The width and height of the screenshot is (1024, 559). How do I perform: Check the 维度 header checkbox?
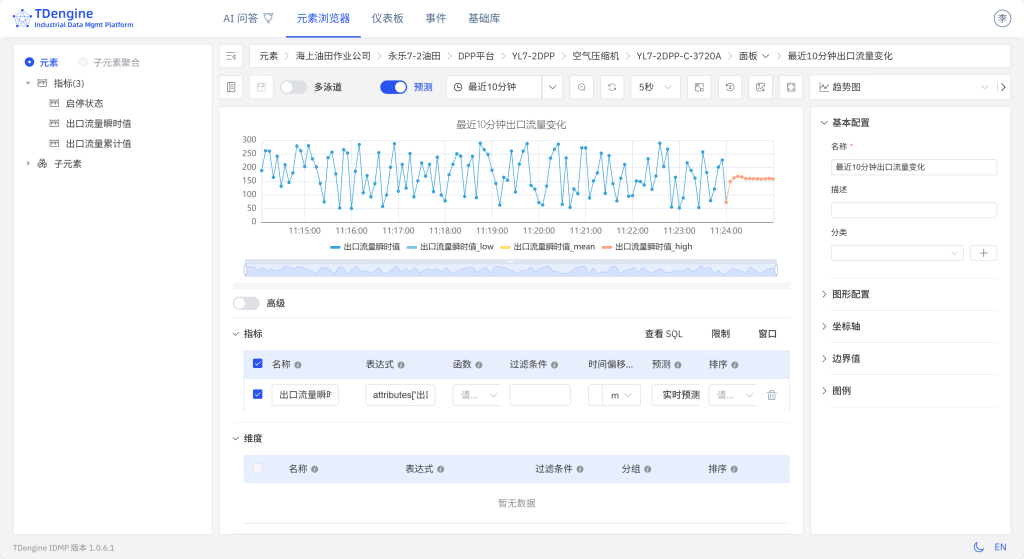pos(257,468)
